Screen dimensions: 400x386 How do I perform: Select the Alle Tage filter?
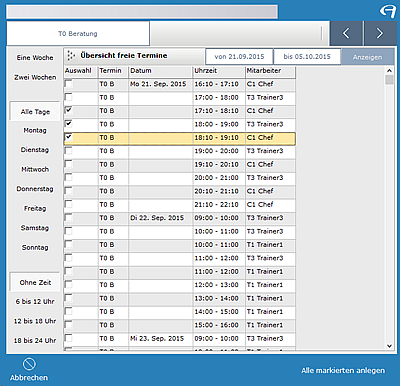pos(35,112)
